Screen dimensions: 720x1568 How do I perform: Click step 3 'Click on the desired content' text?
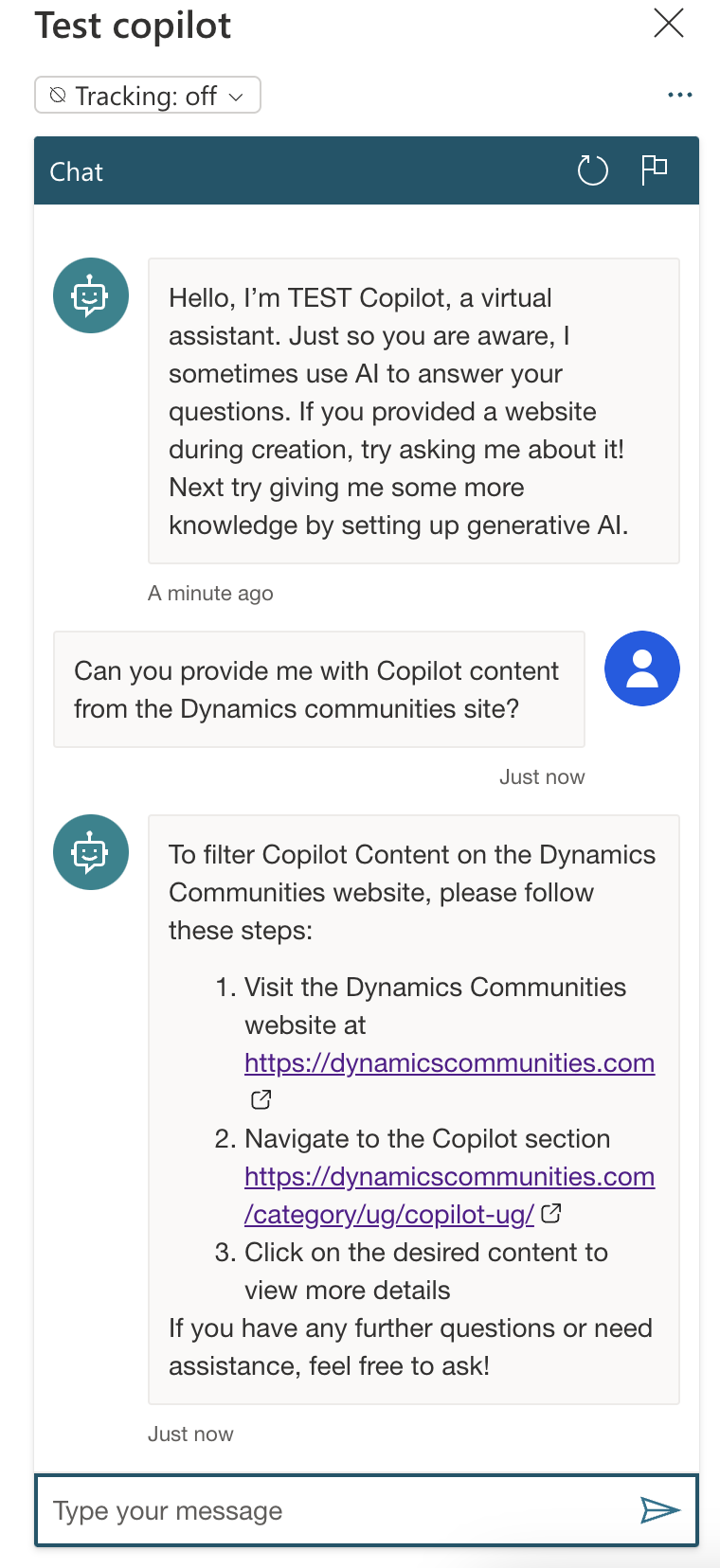click(426, 1271)
